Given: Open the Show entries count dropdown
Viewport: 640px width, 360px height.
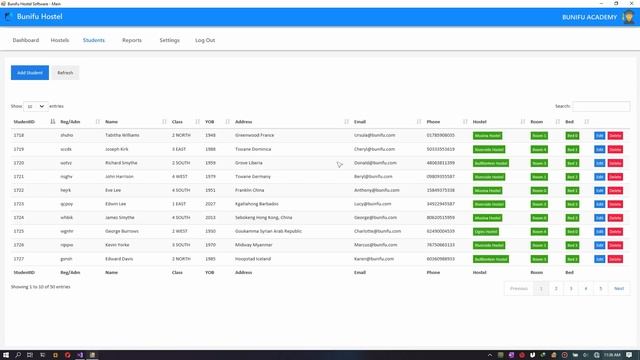Looking at the screenshot, I should [36, 106].
